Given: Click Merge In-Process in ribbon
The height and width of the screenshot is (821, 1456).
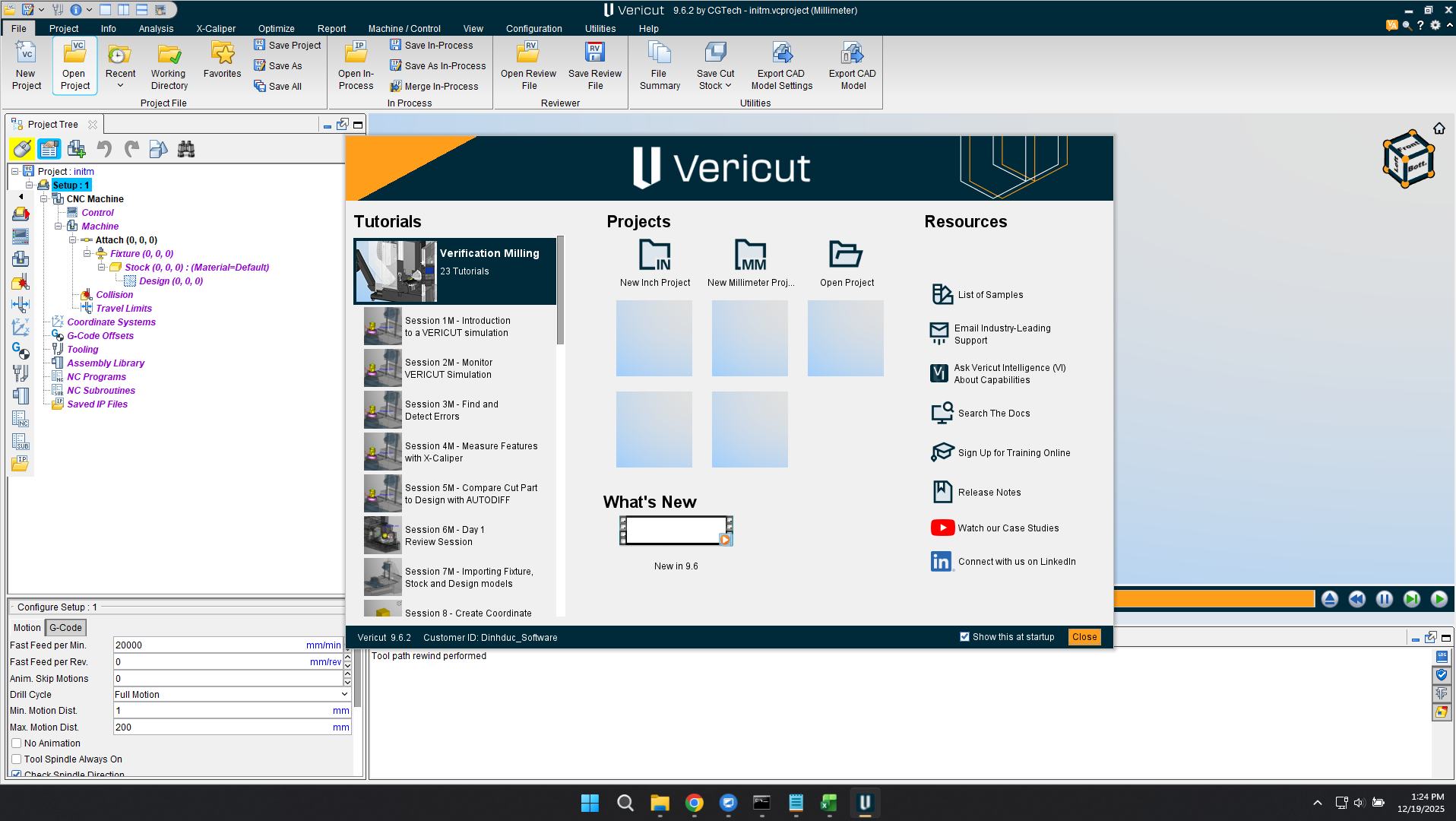Looking at the screenshot, I should 434,87.
